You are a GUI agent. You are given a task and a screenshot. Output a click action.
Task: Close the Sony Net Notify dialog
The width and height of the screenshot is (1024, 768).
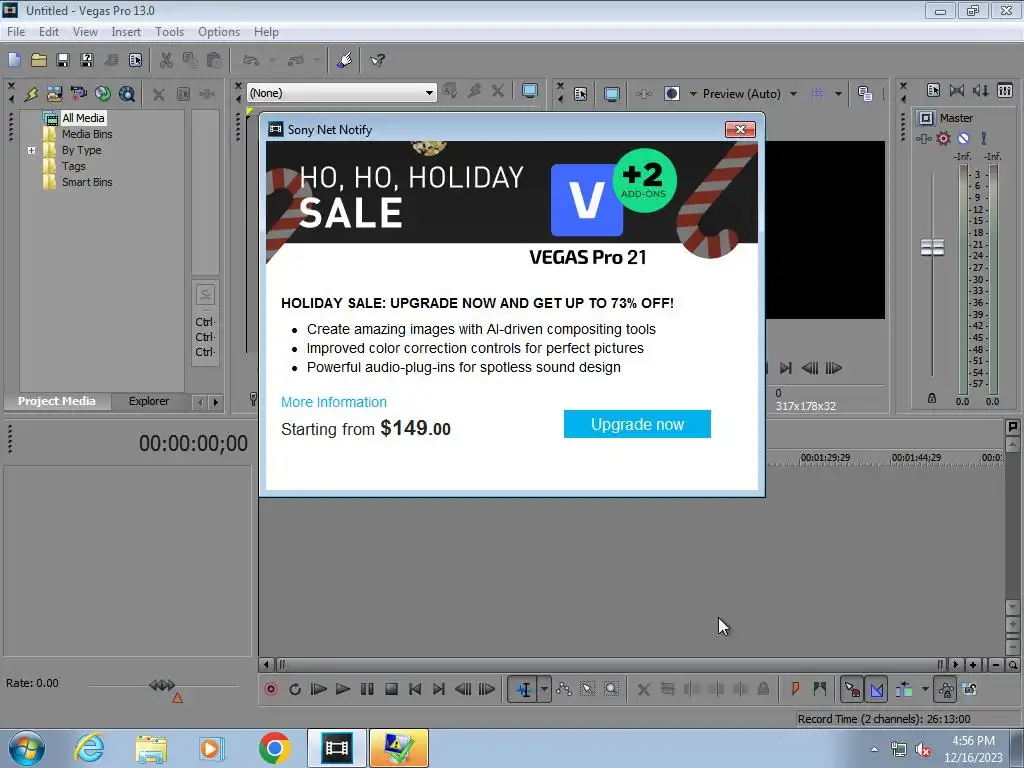point(741,129)
